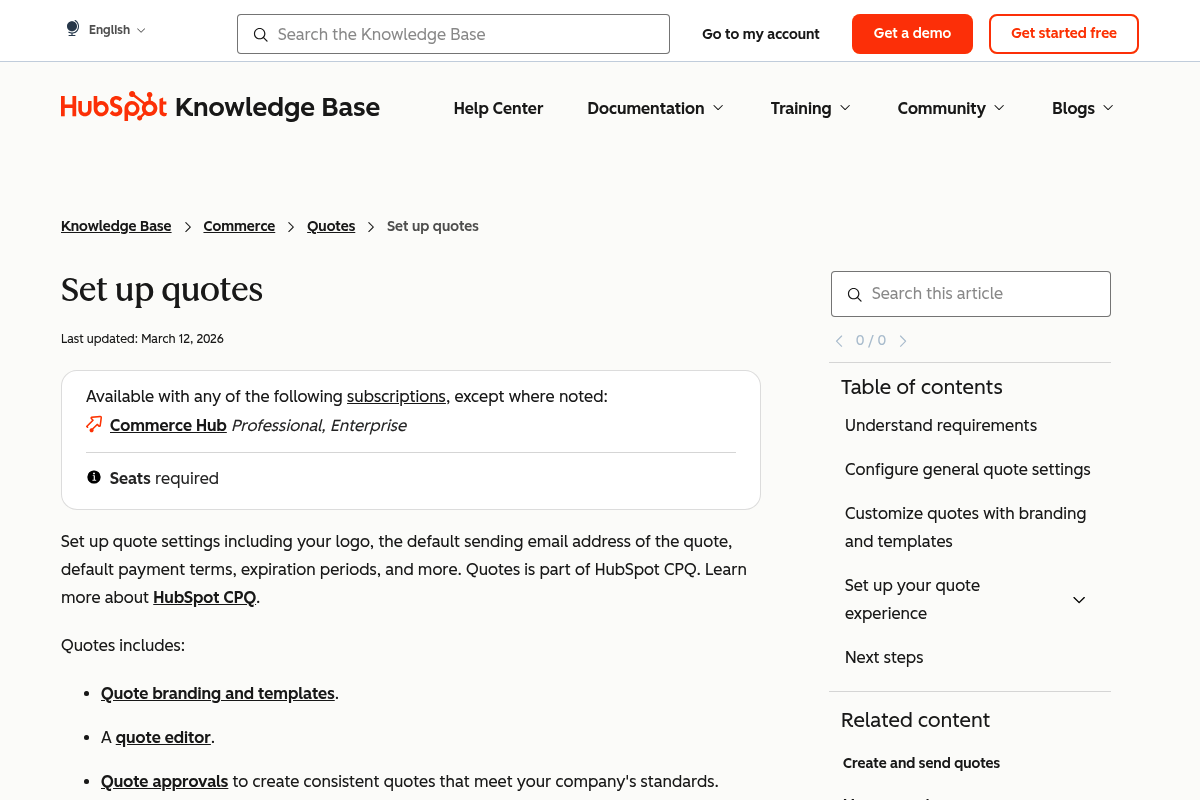This screenshot has width=1200, height=800.
Task: Click the language globe icon
Action: click(x=71, y=28)
